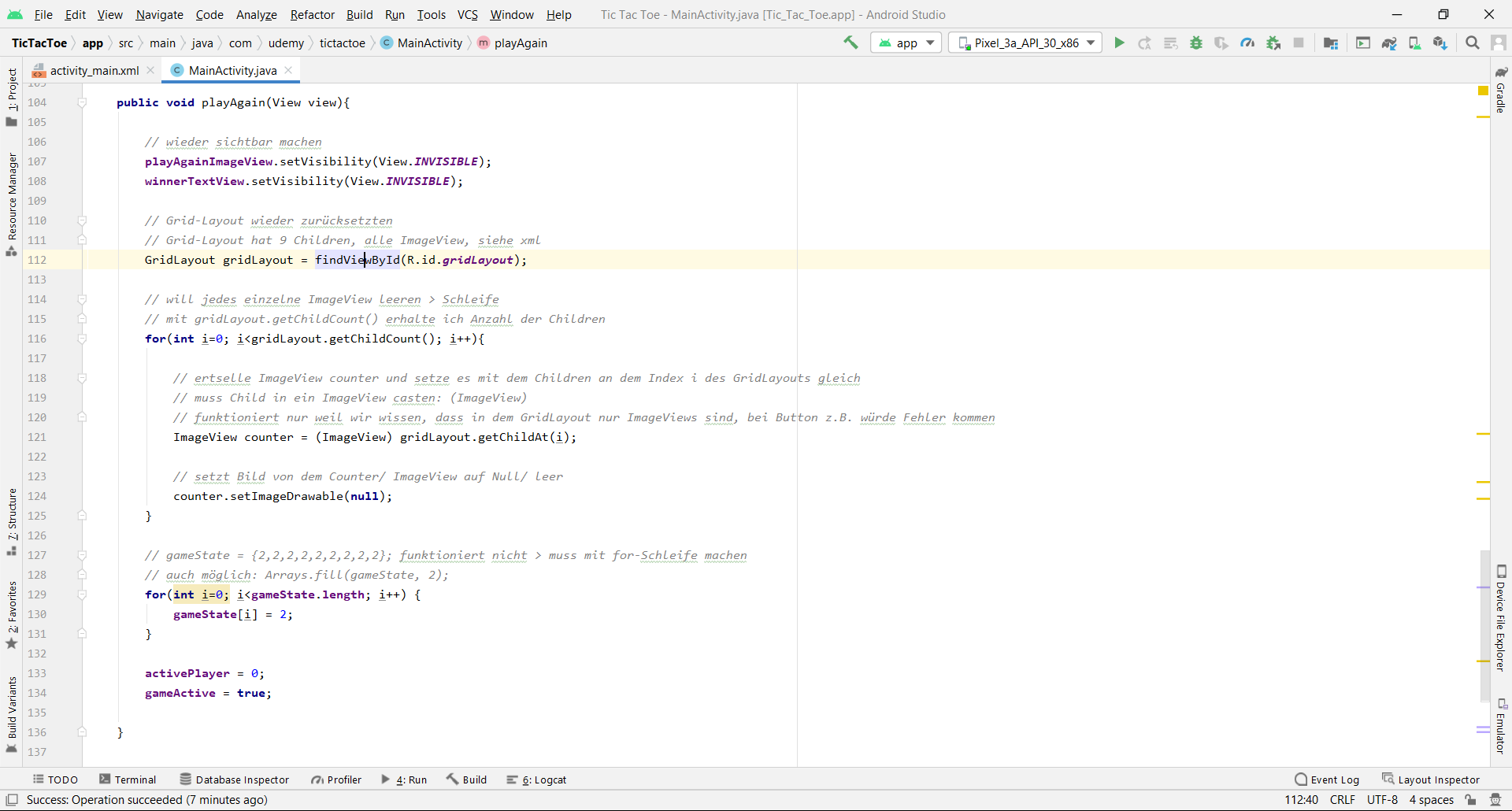The image size is (1512, 811).
Task: Open the TODO tool window
Action: pyautogui.click(x=55, y=780)
